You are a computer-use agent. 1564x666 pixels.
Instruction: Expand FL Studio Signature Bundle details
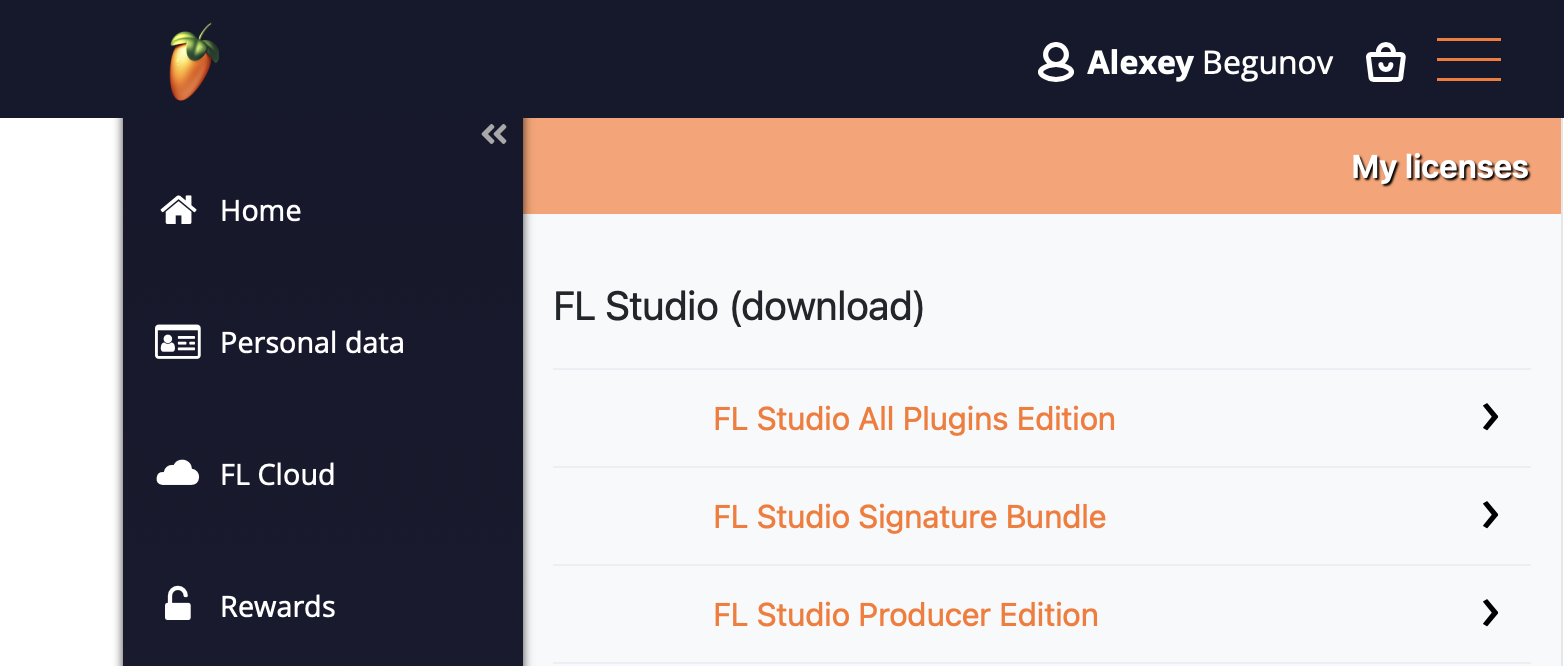point(1490,515)
